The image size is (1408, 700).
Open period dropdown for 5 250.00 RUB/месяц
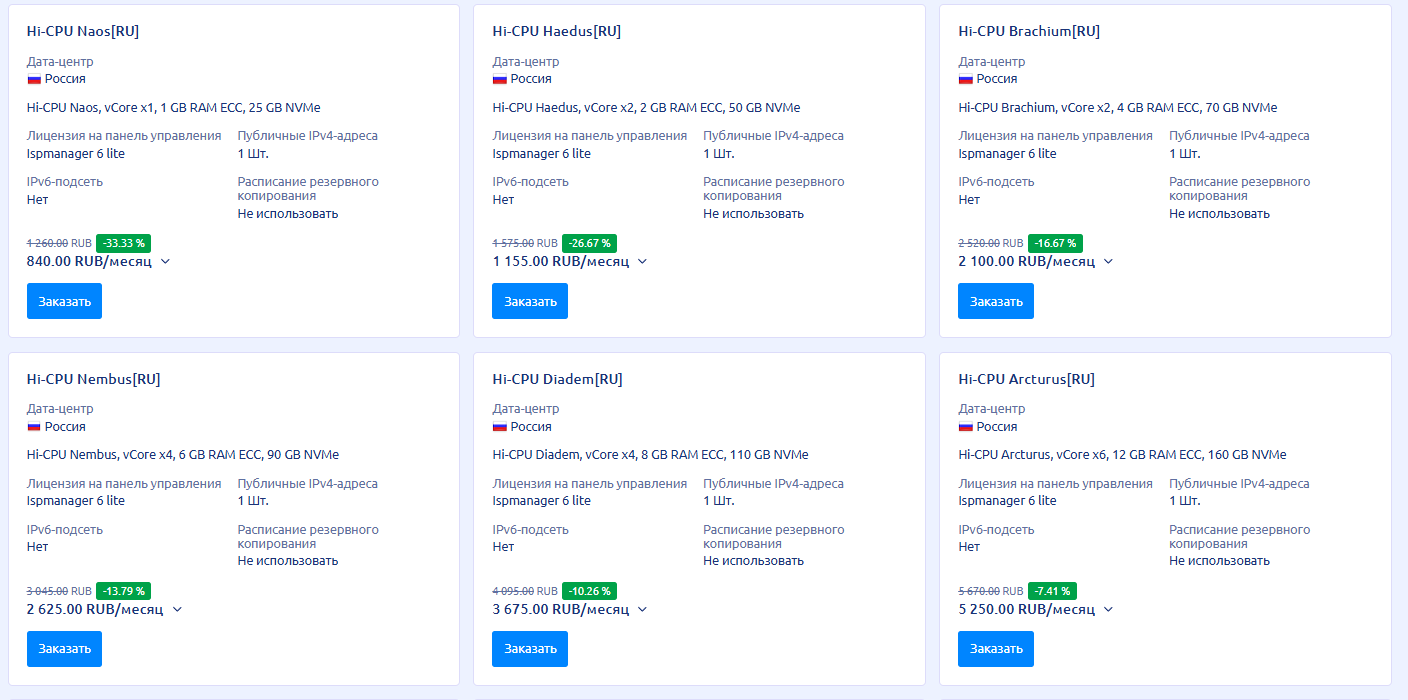(x=1108, y=609)
